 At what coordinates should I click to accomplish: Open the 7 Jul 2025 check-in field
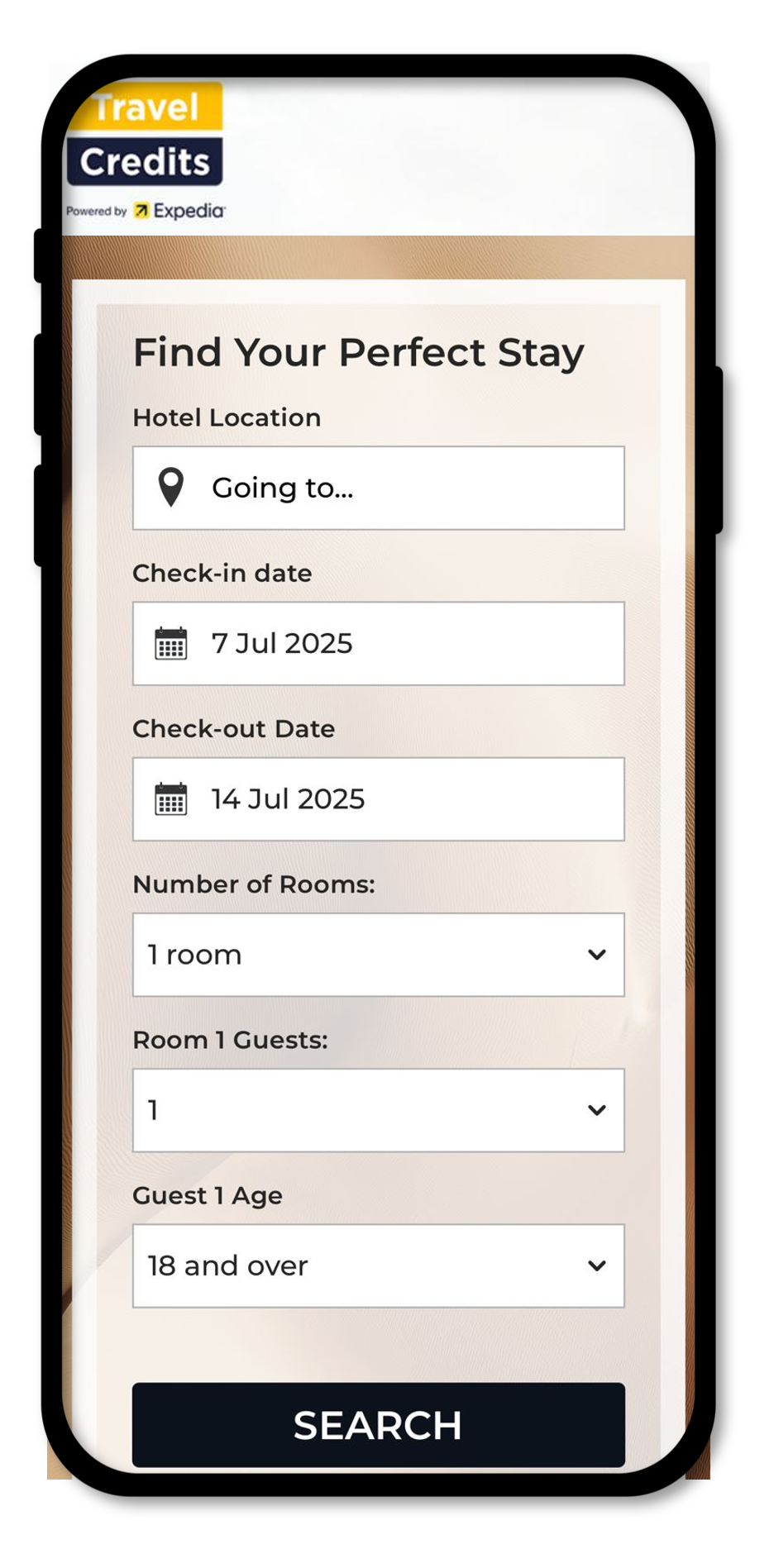click(x=379, y=643)
